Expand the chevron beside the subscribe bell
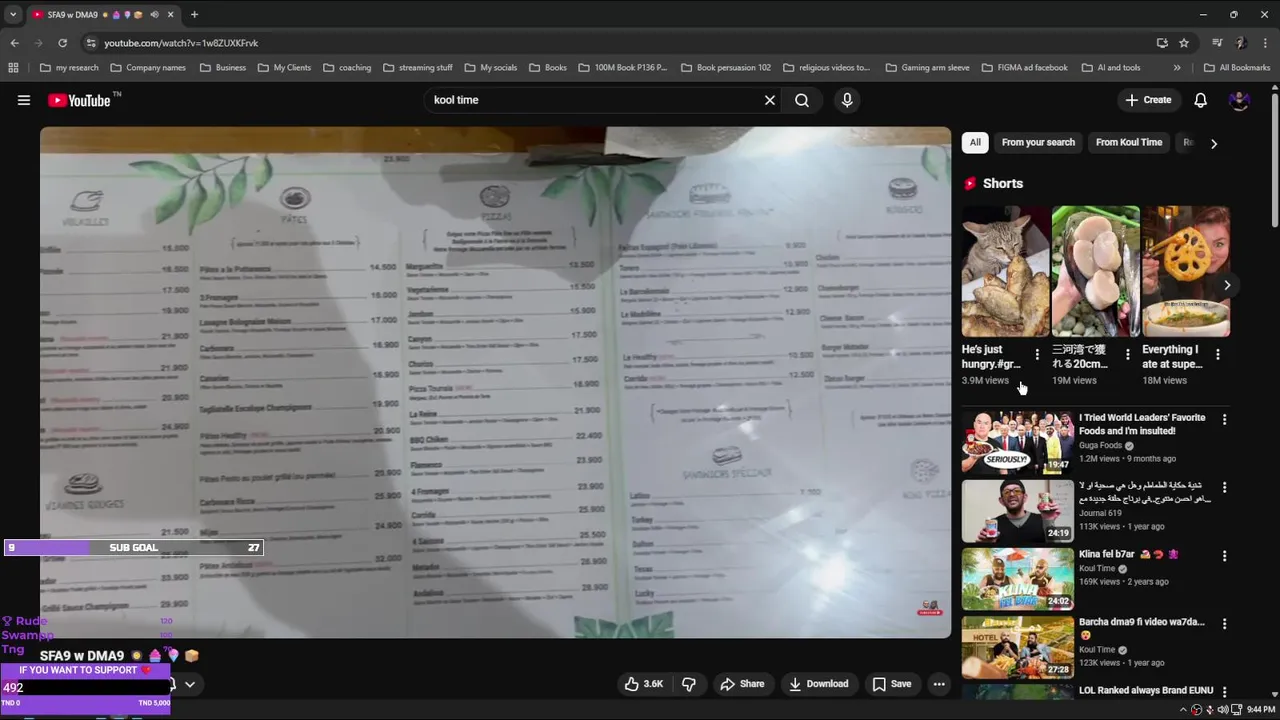The image size is (1280, 720). pos(189,684)
